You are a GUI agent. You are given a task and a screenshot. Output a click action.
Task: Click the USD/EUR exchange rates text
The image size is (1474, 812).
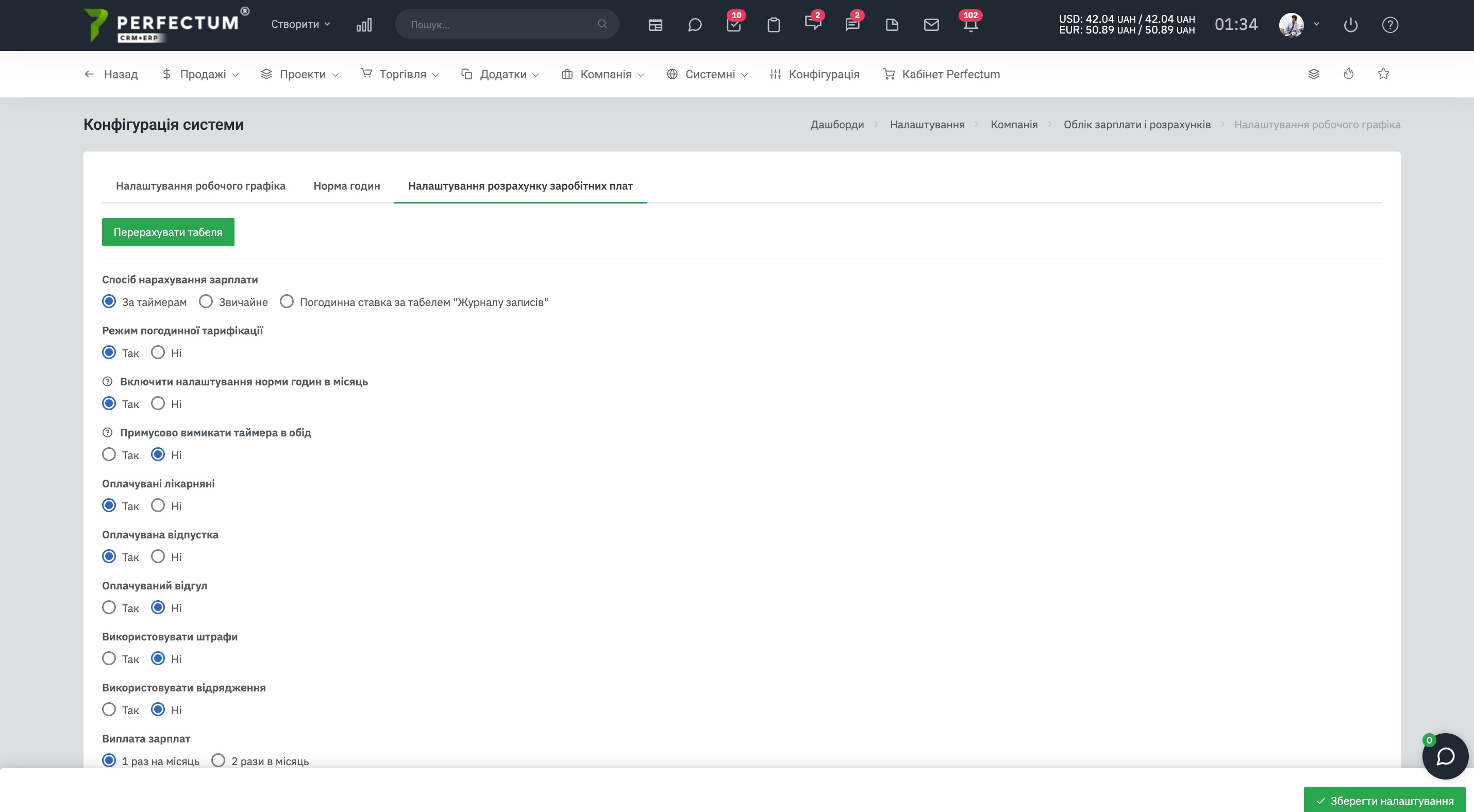click(1127, 25)
